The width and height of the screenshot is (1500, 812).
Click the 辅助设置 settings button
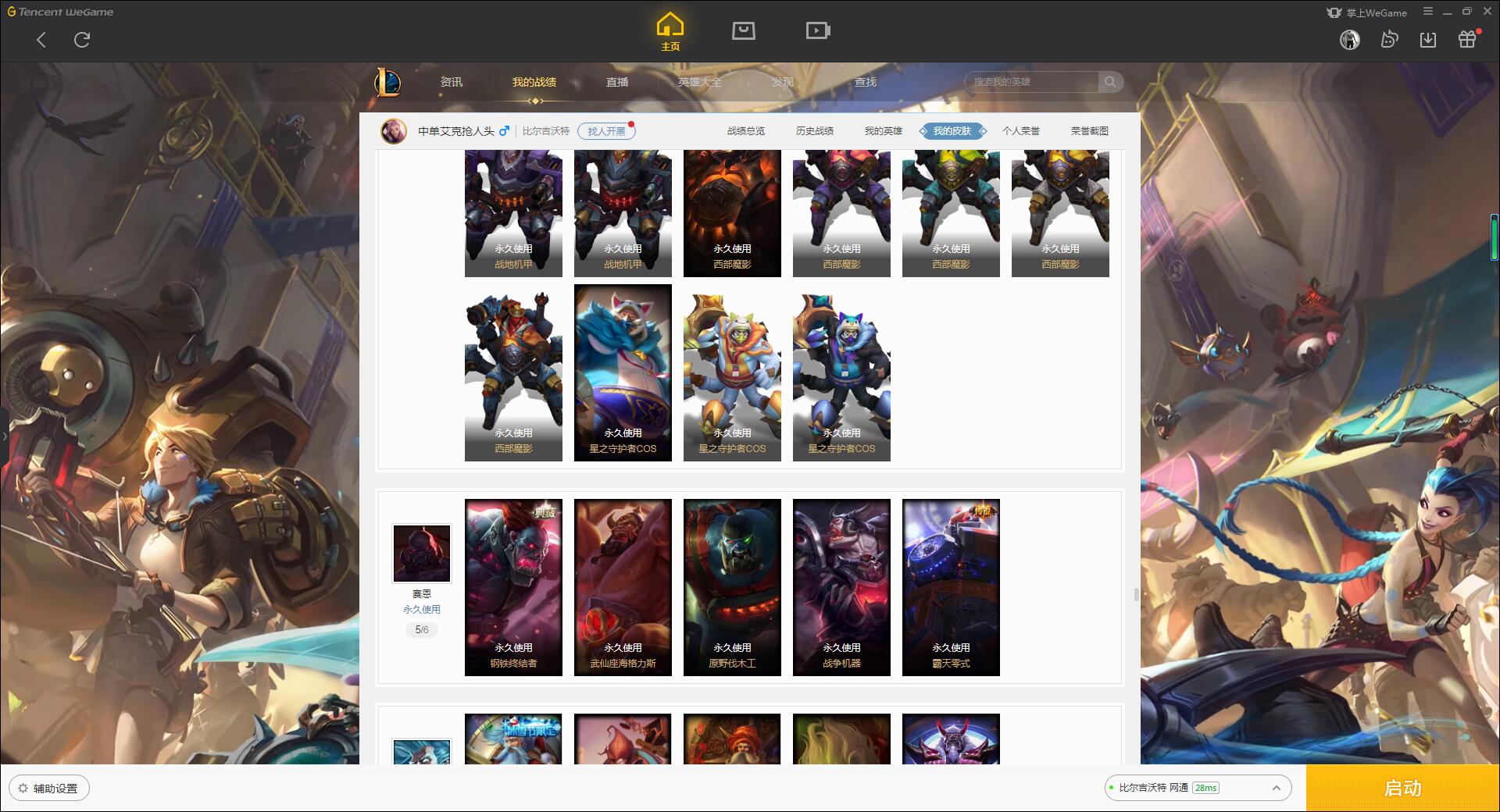(48, 789)
